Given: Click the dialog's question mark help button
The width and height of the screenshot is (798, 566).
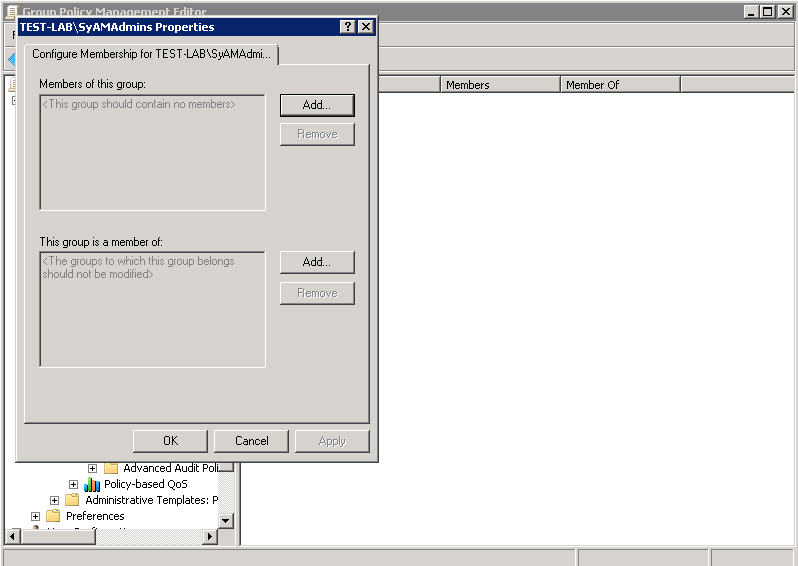Looking at the screenshot, I should click(x=347, y=27).
